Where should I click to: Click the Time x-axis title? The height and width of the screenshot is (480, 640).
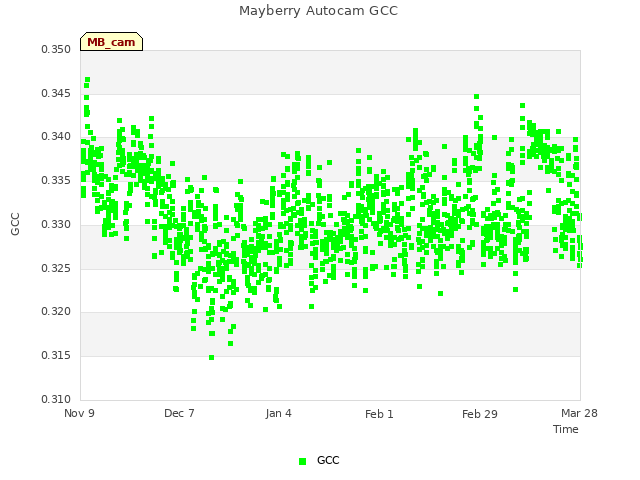[x=566, y=429]
